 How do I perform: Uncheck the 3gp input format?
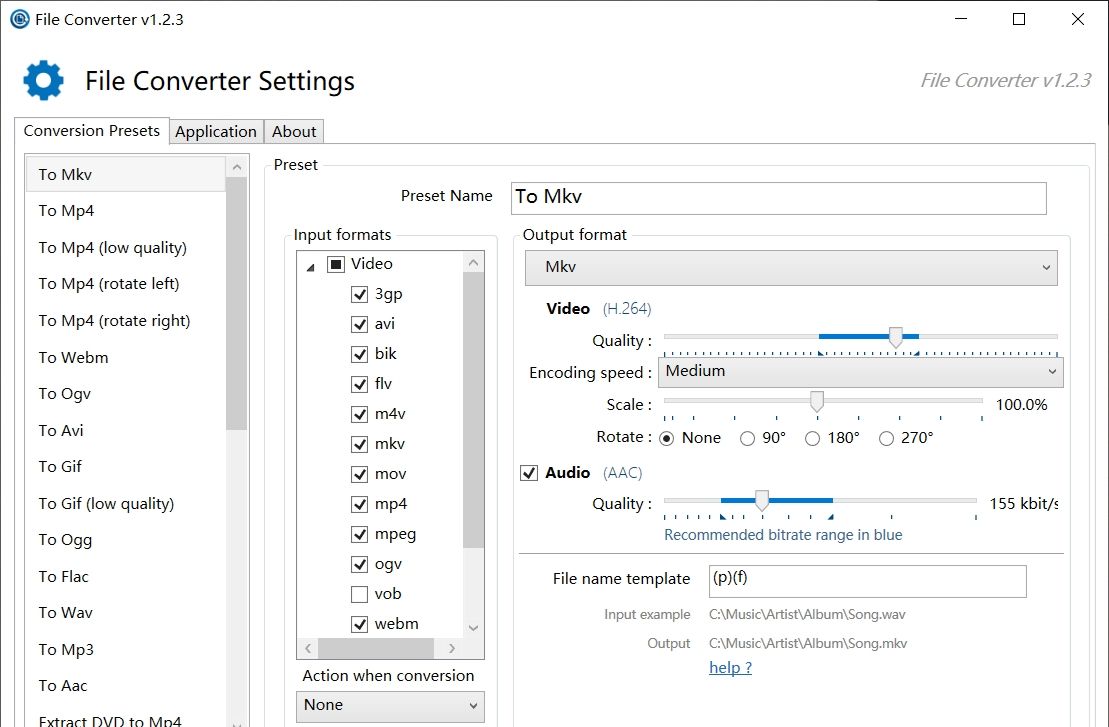tap(360, 295)
